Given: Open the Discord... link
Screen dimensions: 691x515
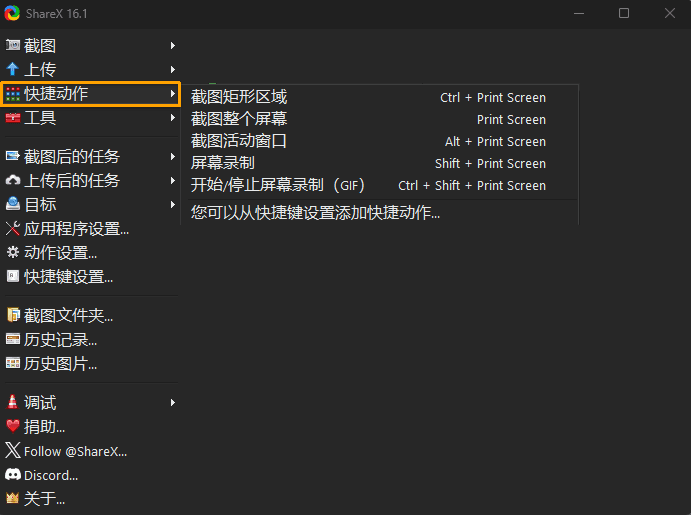Looking at the screenshot, I should (51, 475).
